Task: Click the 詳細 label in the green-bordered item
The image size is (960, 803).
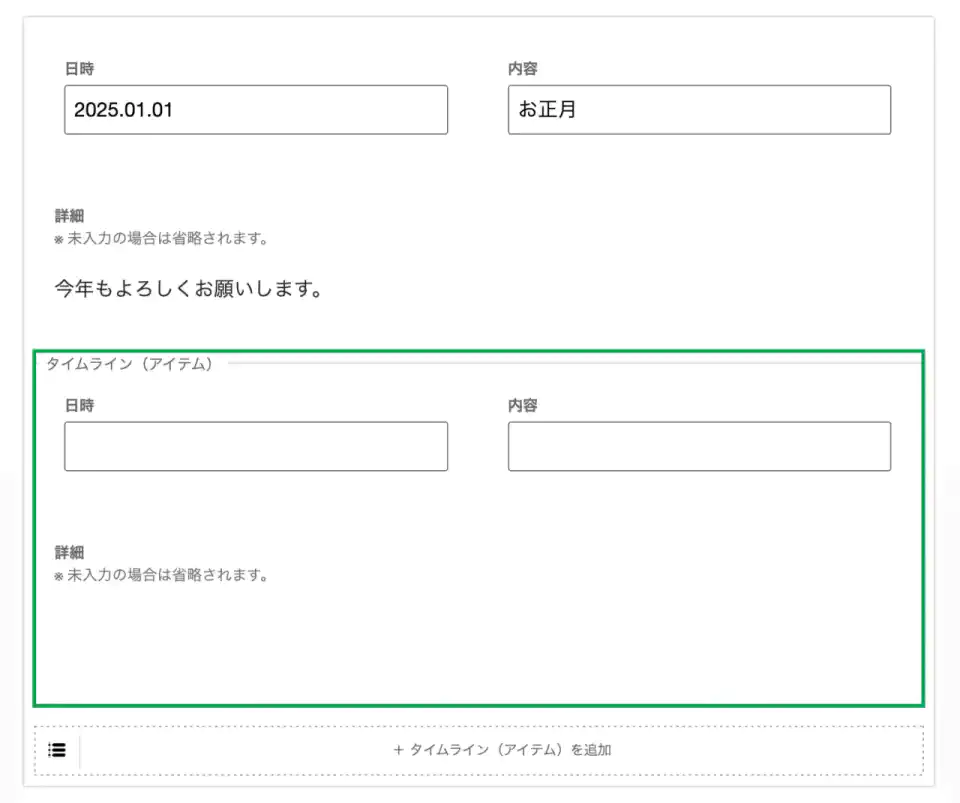Action: pos(69,552)
